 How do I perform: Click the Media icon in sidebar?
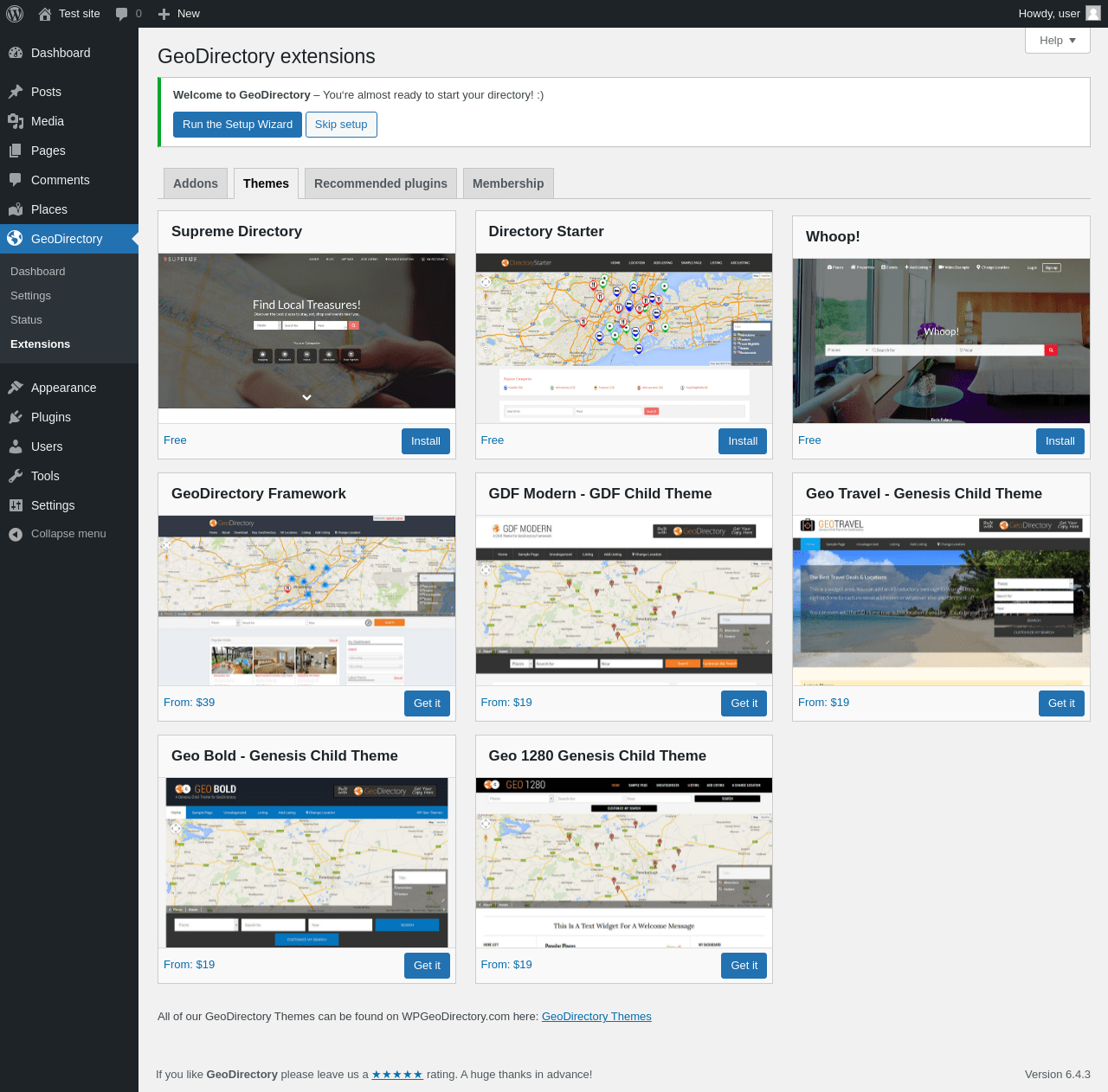click(x=16, y=121)
